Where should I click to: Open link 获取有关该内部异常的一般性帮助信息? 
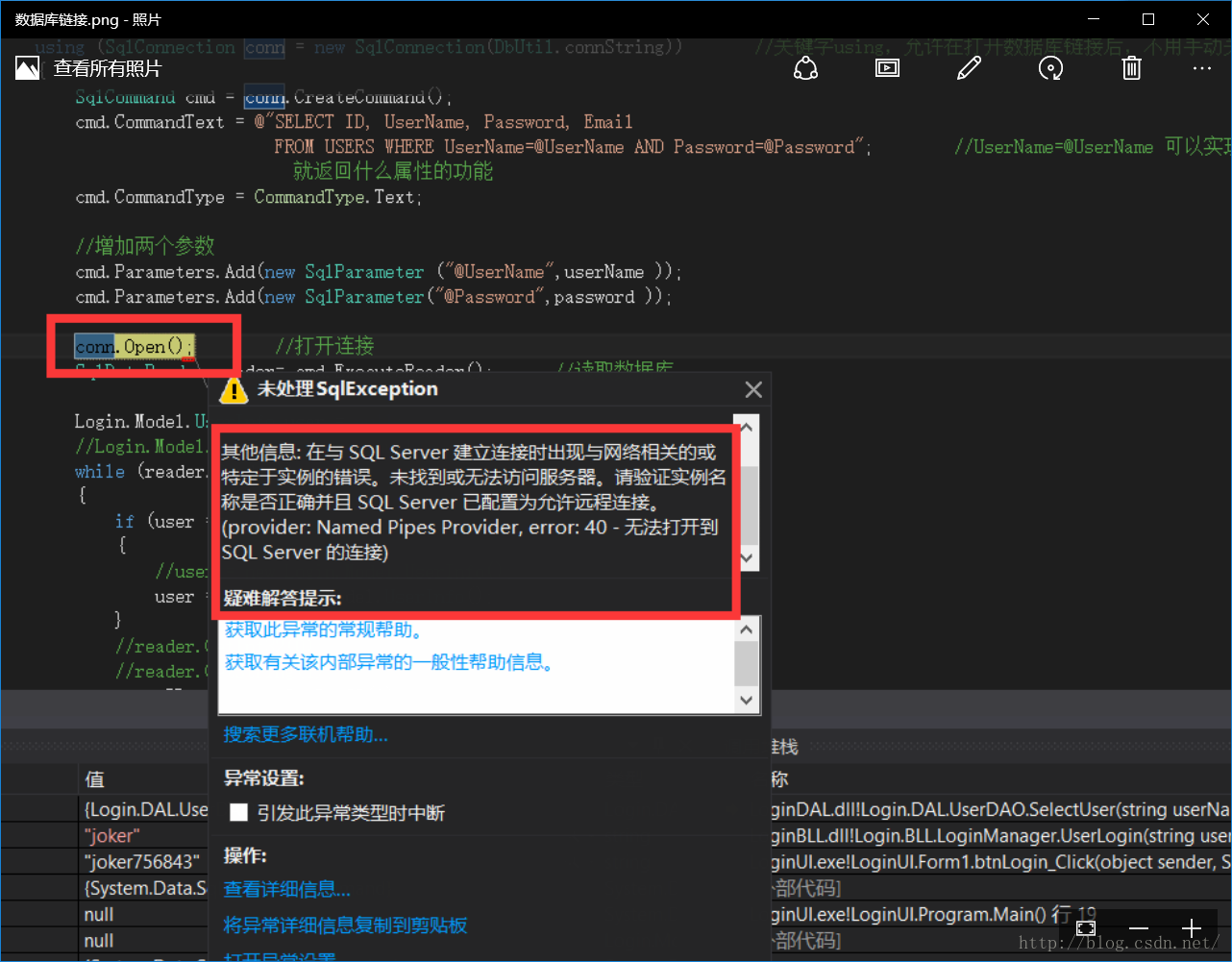(x=389, y=662)
